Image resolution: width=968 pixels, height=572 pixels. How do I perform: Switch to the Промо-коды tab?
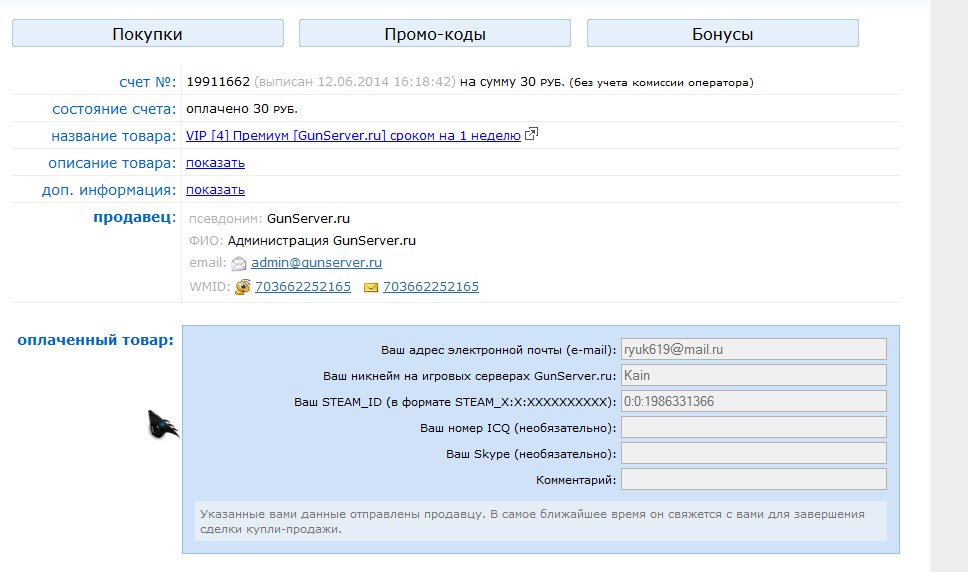(x=434, y=34)
